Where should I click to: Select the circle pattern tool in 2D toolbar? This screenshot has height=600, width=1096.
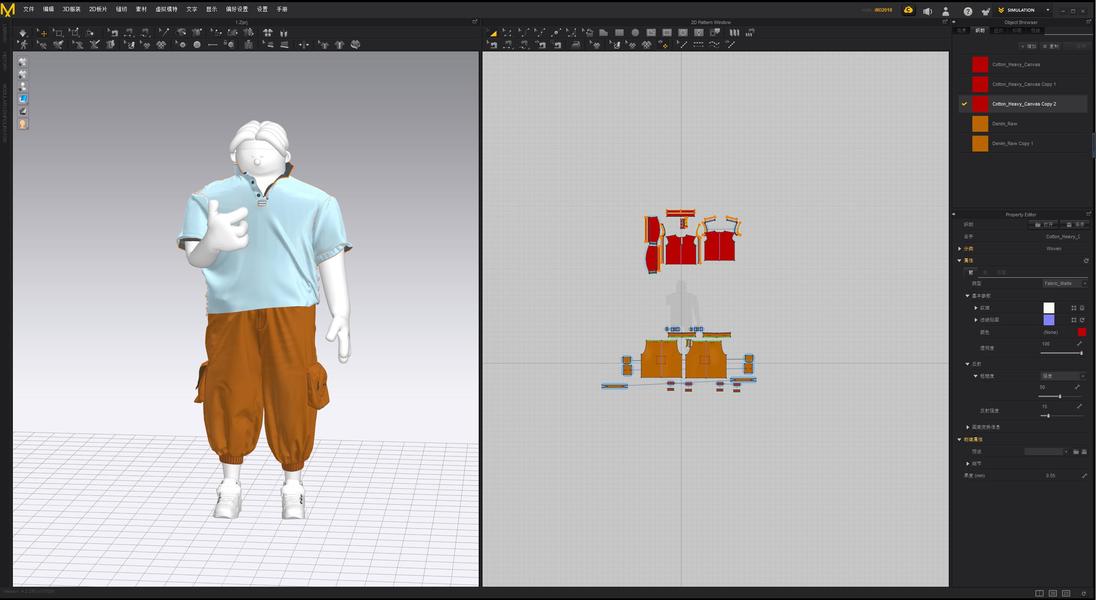point(635,33)
